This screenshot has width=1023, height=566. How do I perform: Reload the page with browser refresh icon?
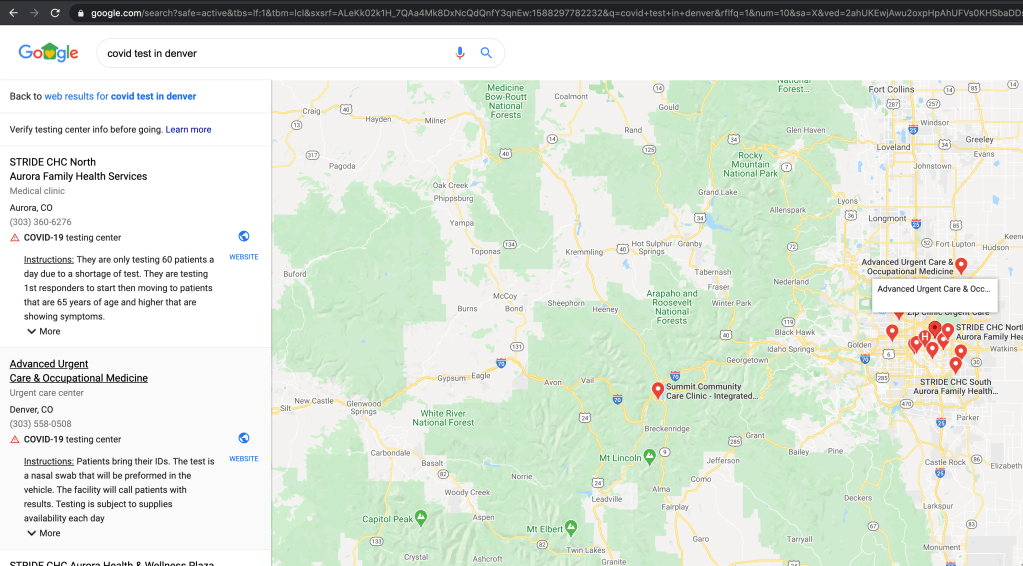click(55, 13)
